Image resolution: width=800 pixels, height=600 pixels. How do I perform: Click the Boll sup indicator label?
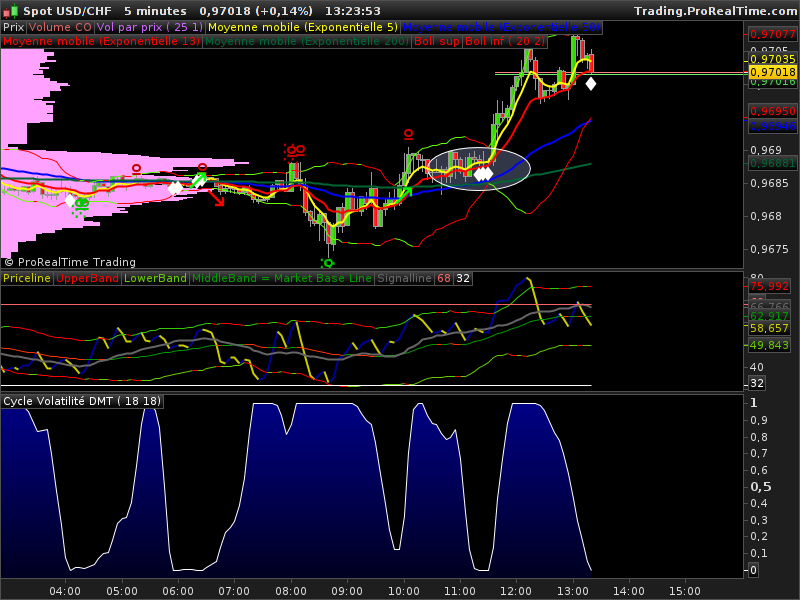437,41
